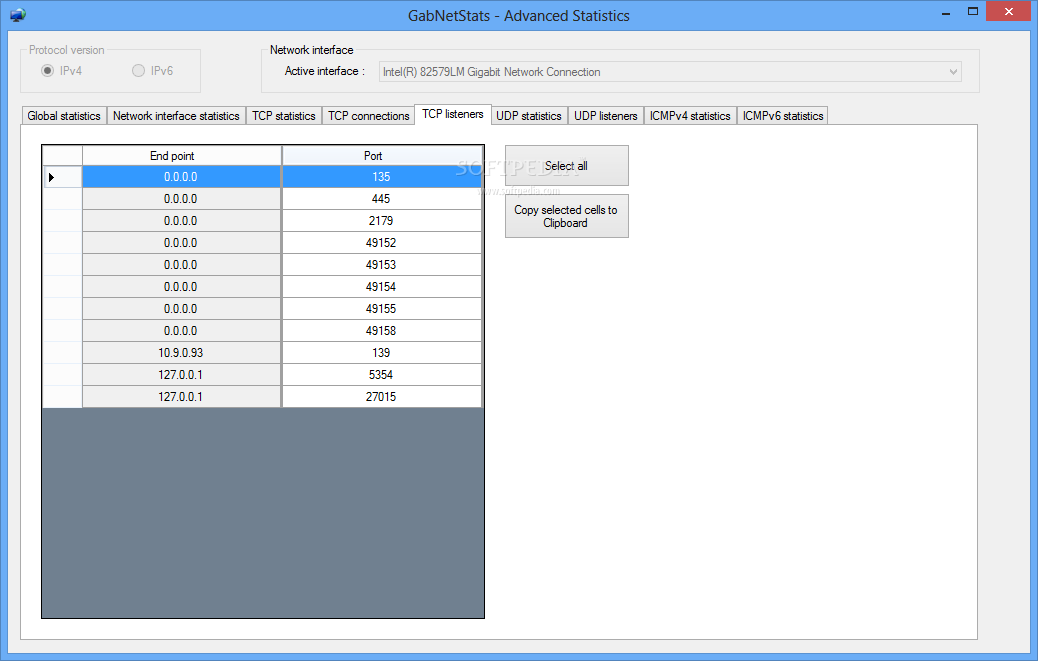1038x661 pixels.
Task: Click the GabNetStats app icon in title bar
Action: [18, 15]
